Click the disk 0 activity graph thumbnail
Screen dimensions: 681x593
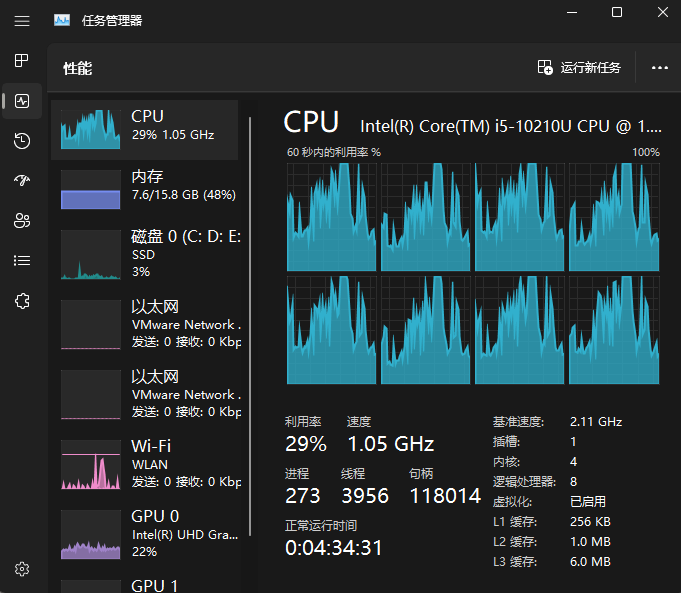click(x=90, y=255)
